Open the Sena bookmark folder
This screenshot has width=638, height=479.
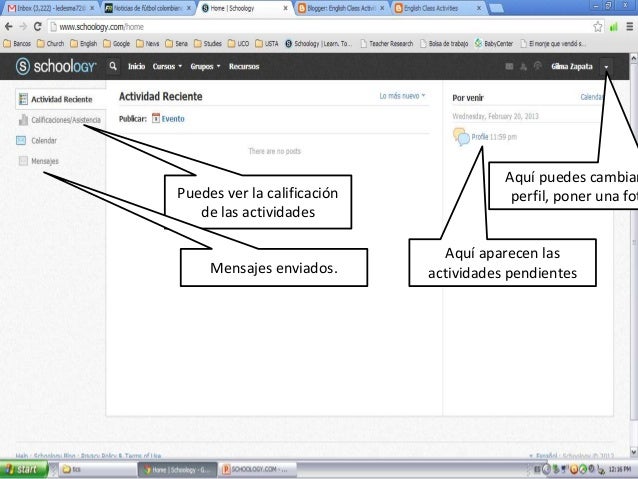177,44
